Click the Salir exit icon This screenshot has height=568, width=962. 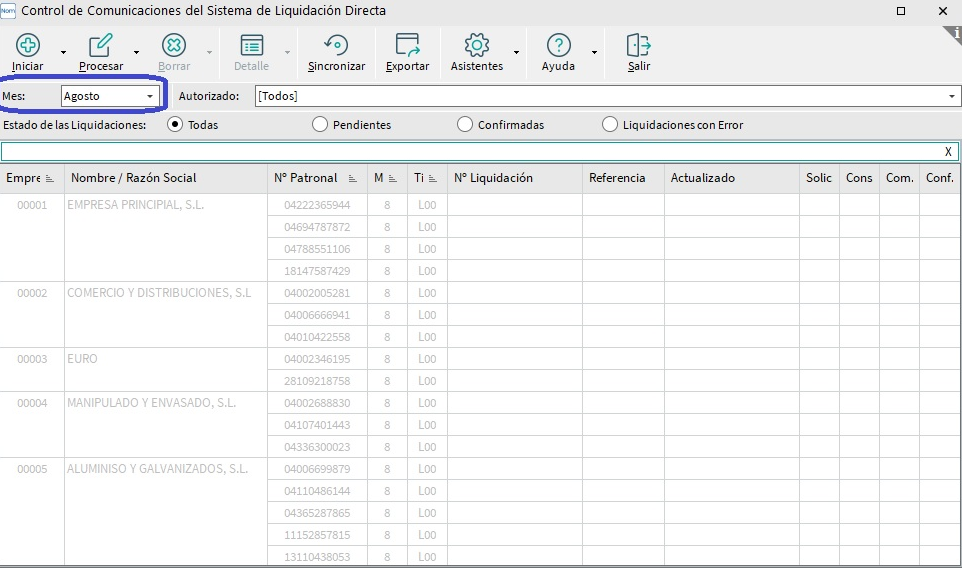point(639,45)
